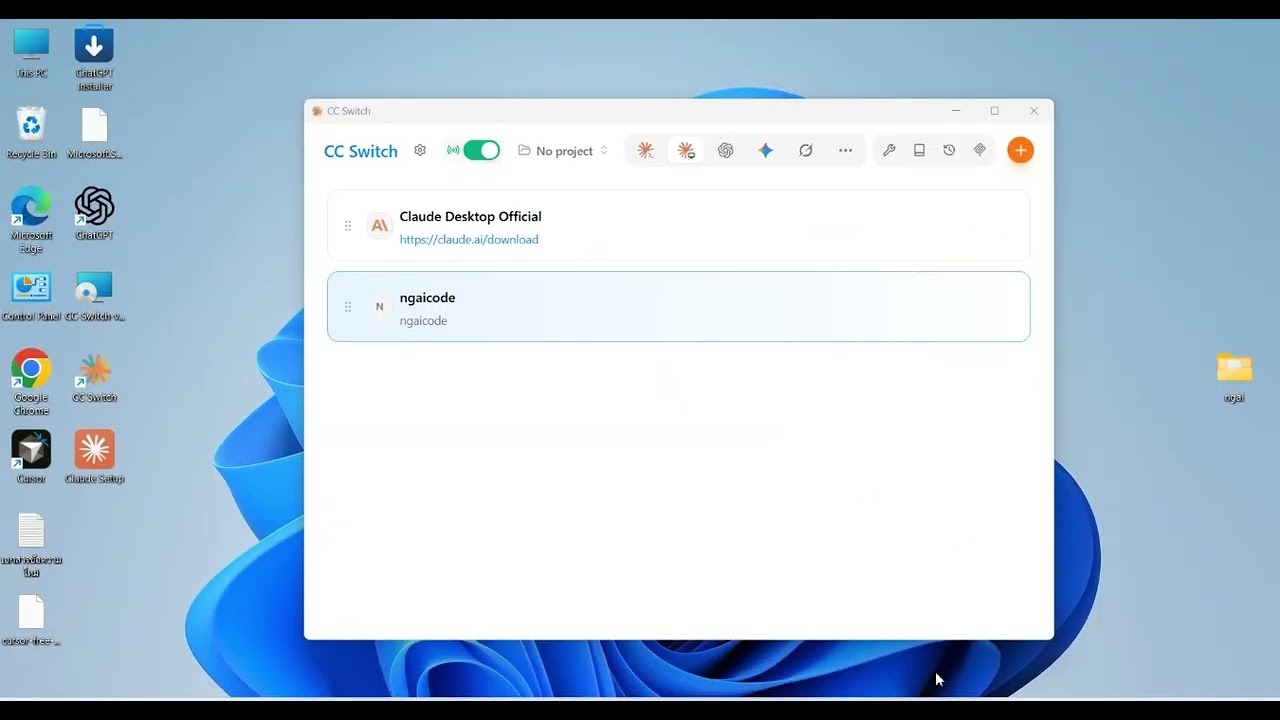This screenshot has width=1280, height=720.
Task: Select the Control Panel desktop icon
Action: pyautogui.click(x=31, y=296)
